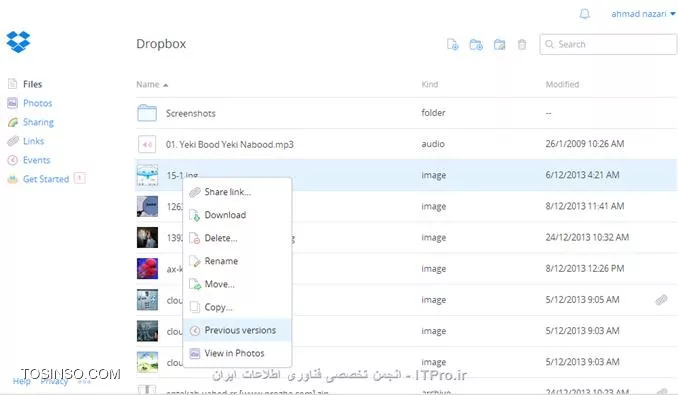Click the Events clock icon
The image size is (678, 395).
click(13, 160)
